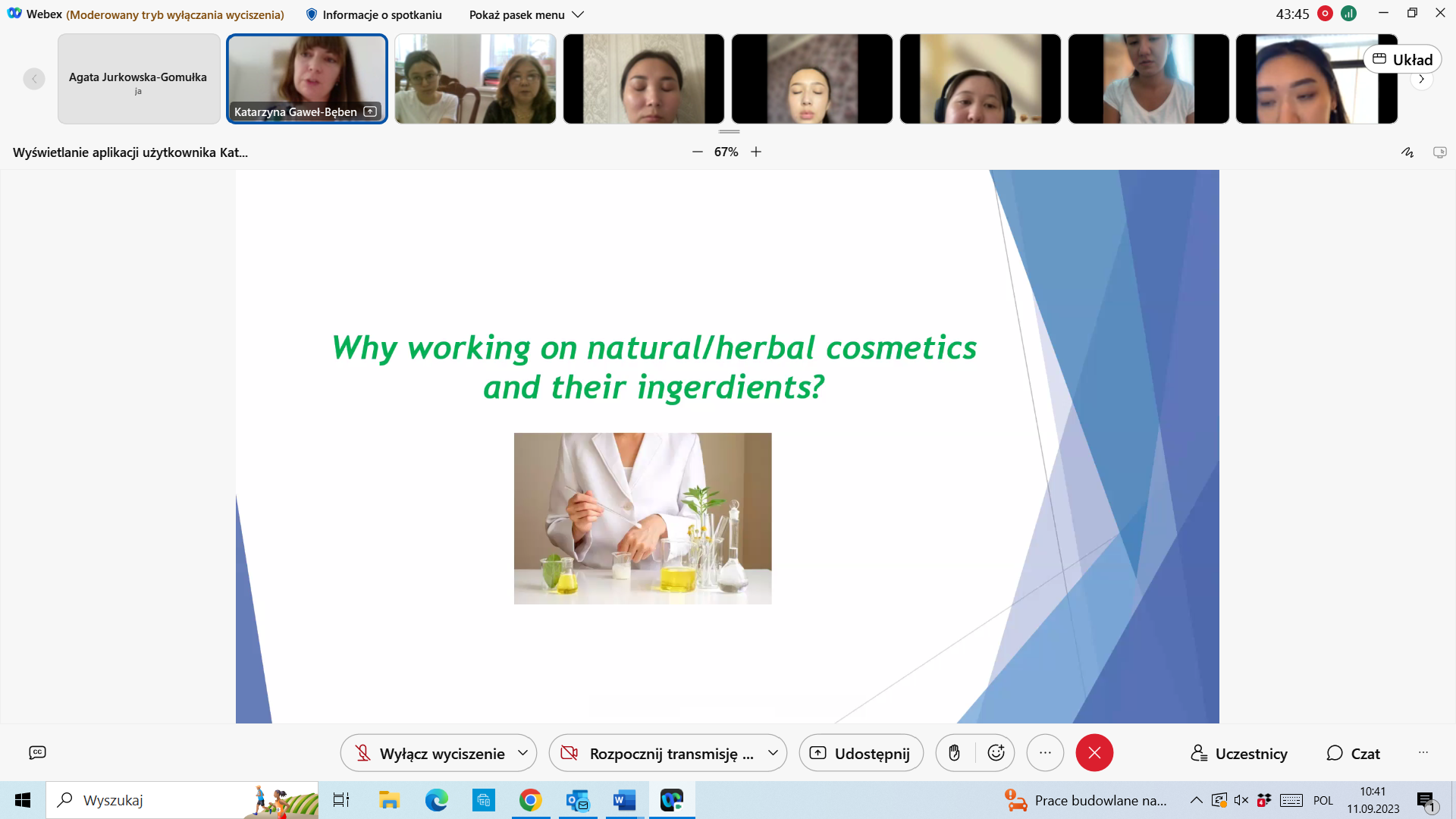Click the laboratory image on slide

pos(643,519)
